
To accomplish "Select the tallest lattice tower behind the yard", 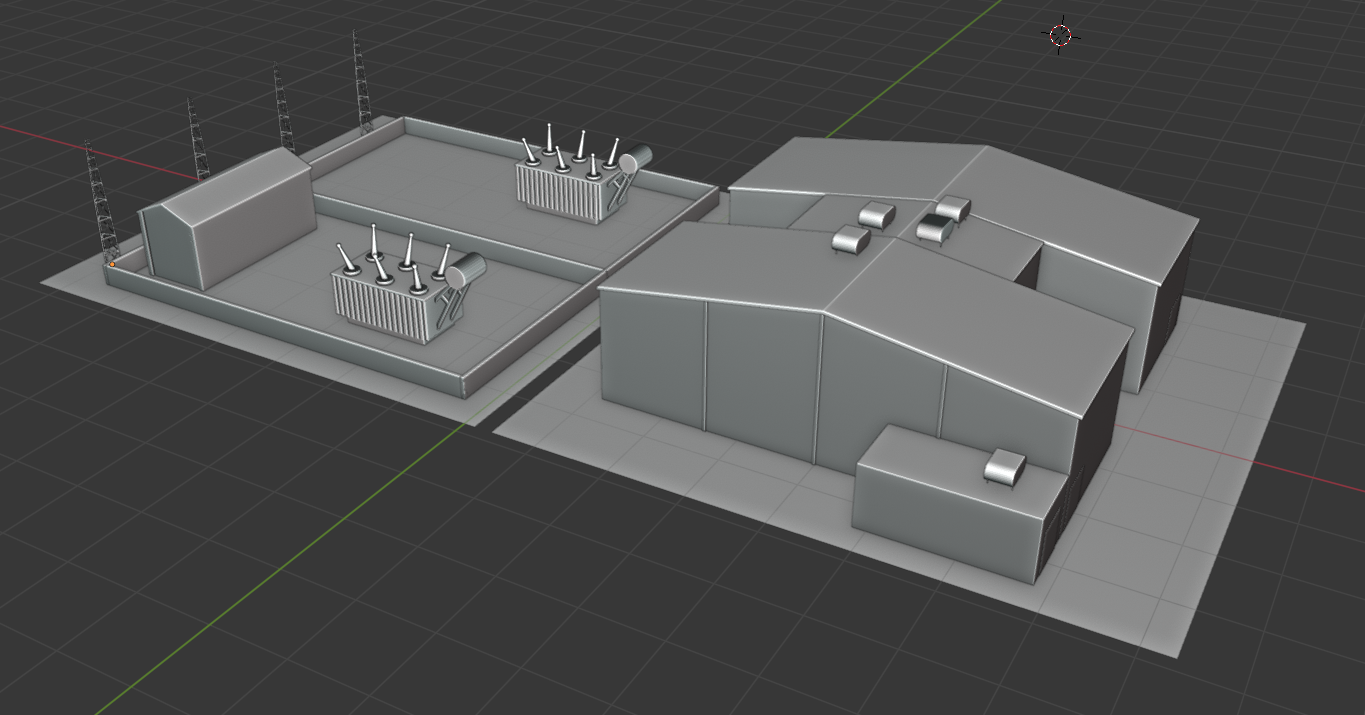I will (x=360, y=82).
